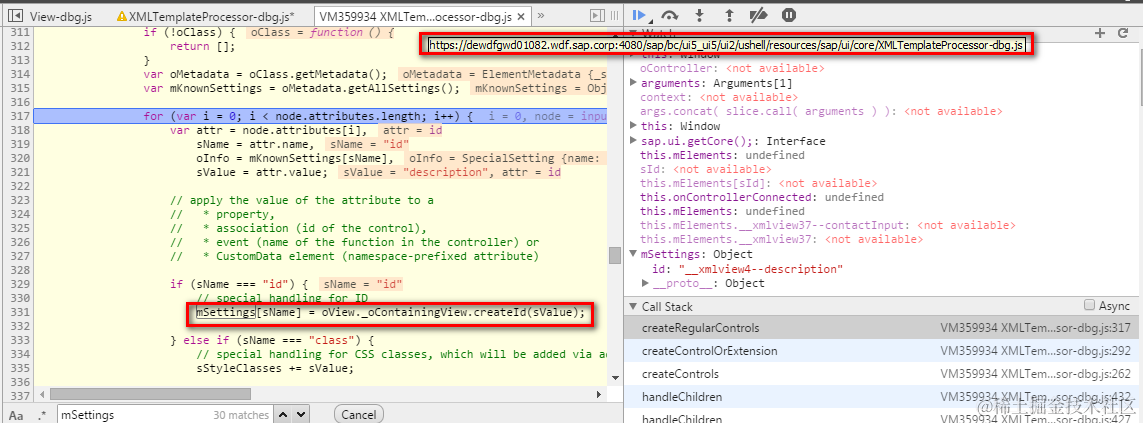This screenshot has height=423, width=1143.
Task: Deactivate all breakpoints
Action: click(759, 15)
